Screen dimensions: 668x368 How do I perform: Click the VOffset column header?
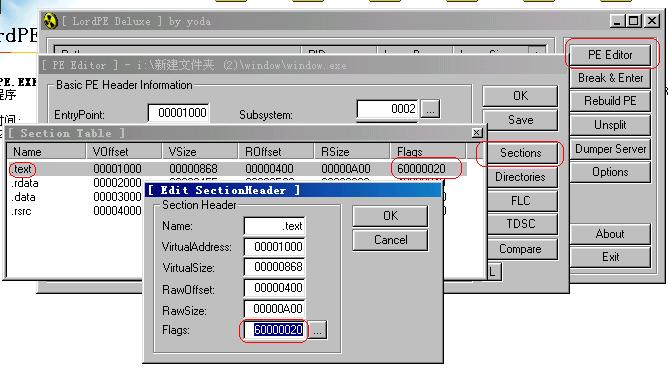pyautogui.click(x=124, y=152)
